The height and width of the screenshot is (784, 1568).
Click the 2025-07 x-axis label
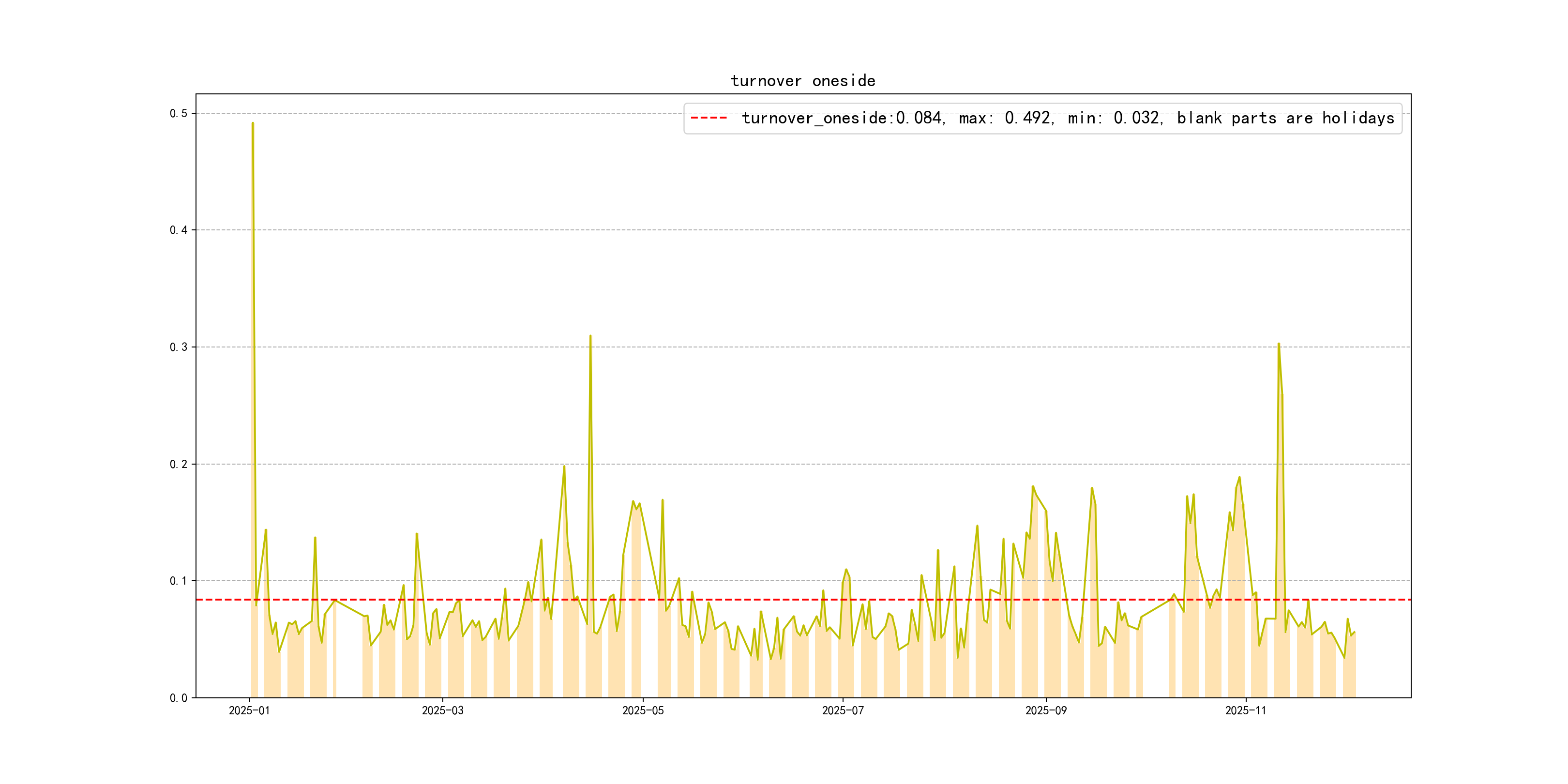(x=843, y=710)
